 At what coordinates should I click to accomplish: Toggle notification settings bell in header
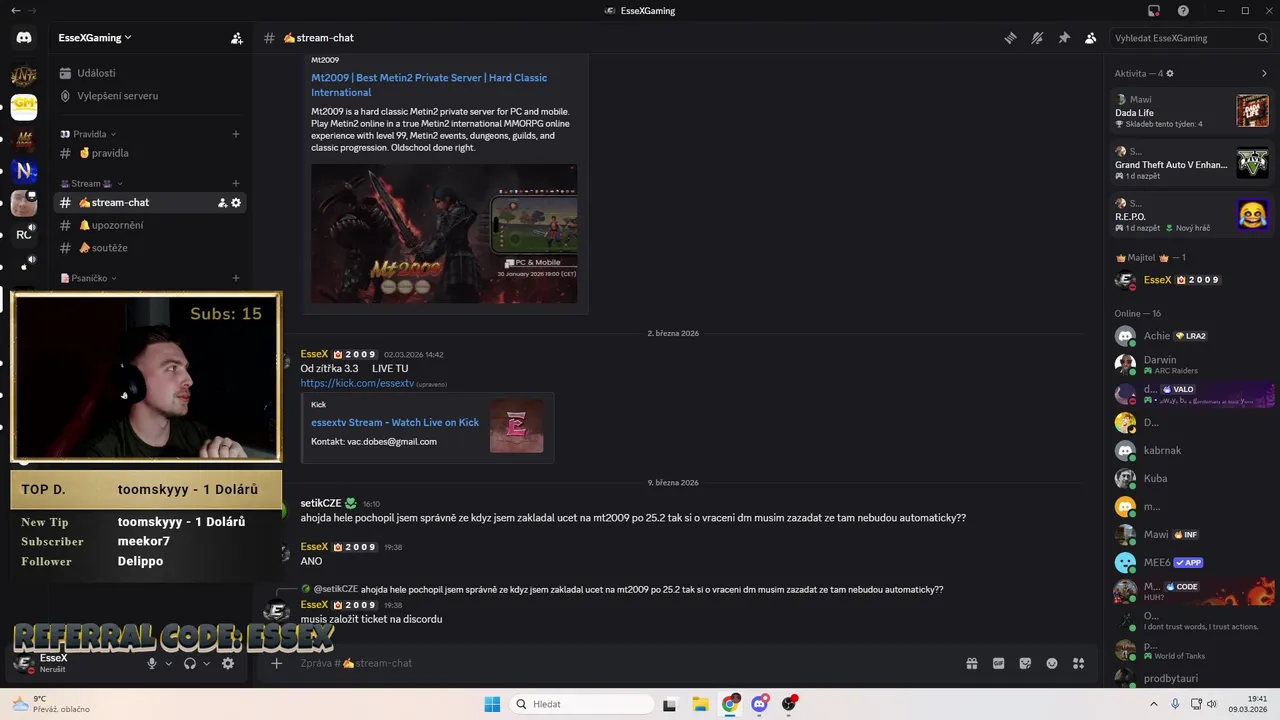[x=1037, y=38]
